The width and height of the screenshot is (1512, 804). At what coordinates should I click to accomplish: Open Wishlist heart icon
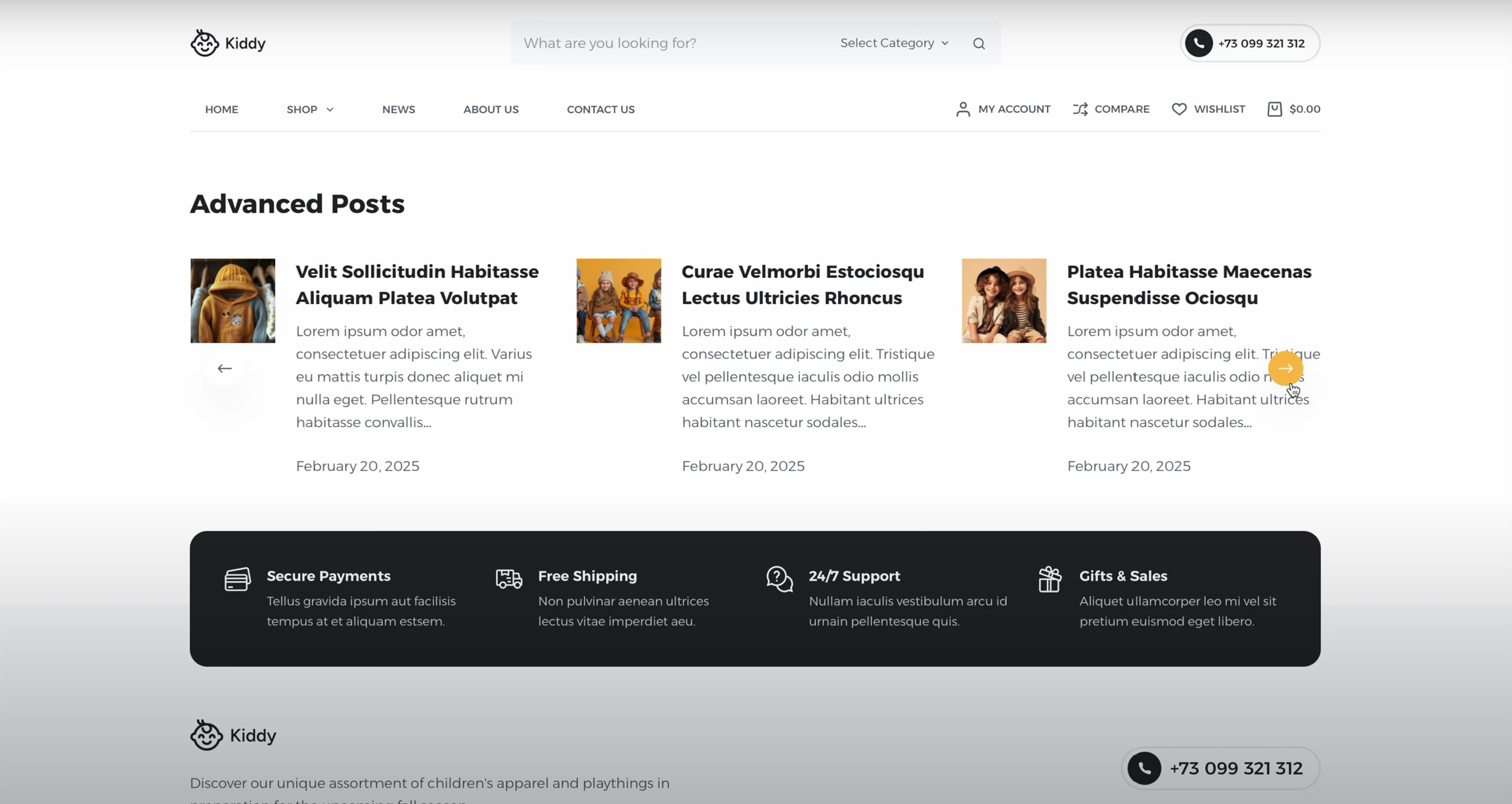click(1179, 109)
